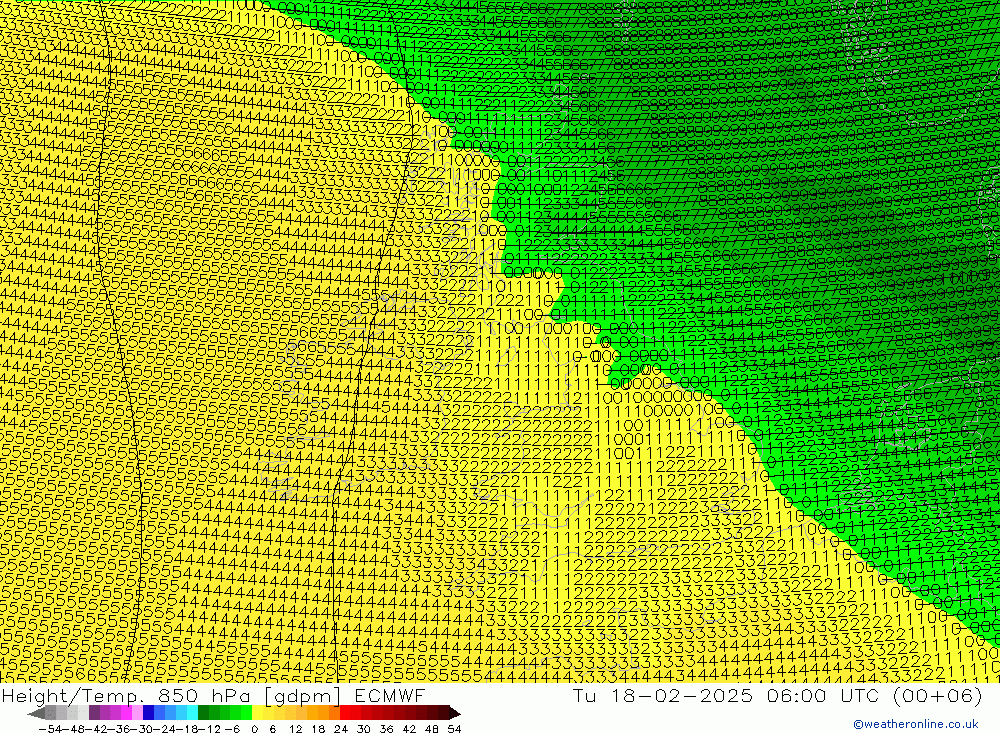Screen dimensions: 1000x733
Task: Click the '[gdpm]' unit label
Action: pyautogui.click(x=302, y=696)
